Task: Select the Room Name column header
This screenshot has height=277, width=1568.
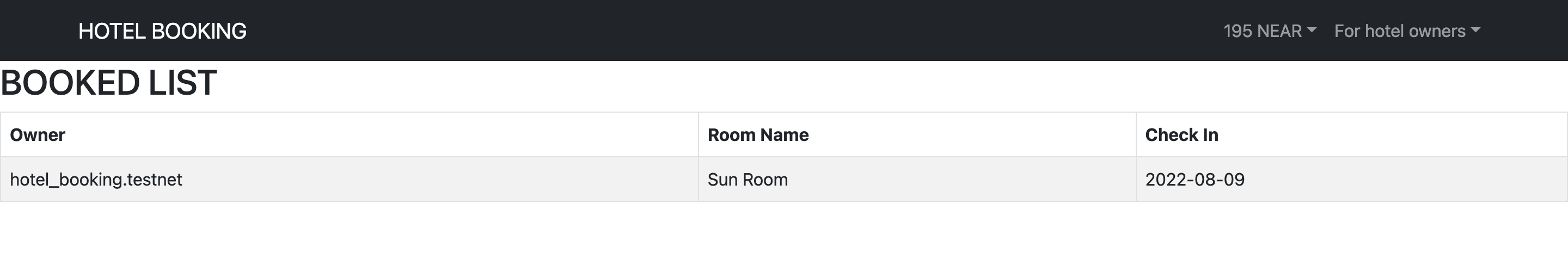Action: click(917, 134)
